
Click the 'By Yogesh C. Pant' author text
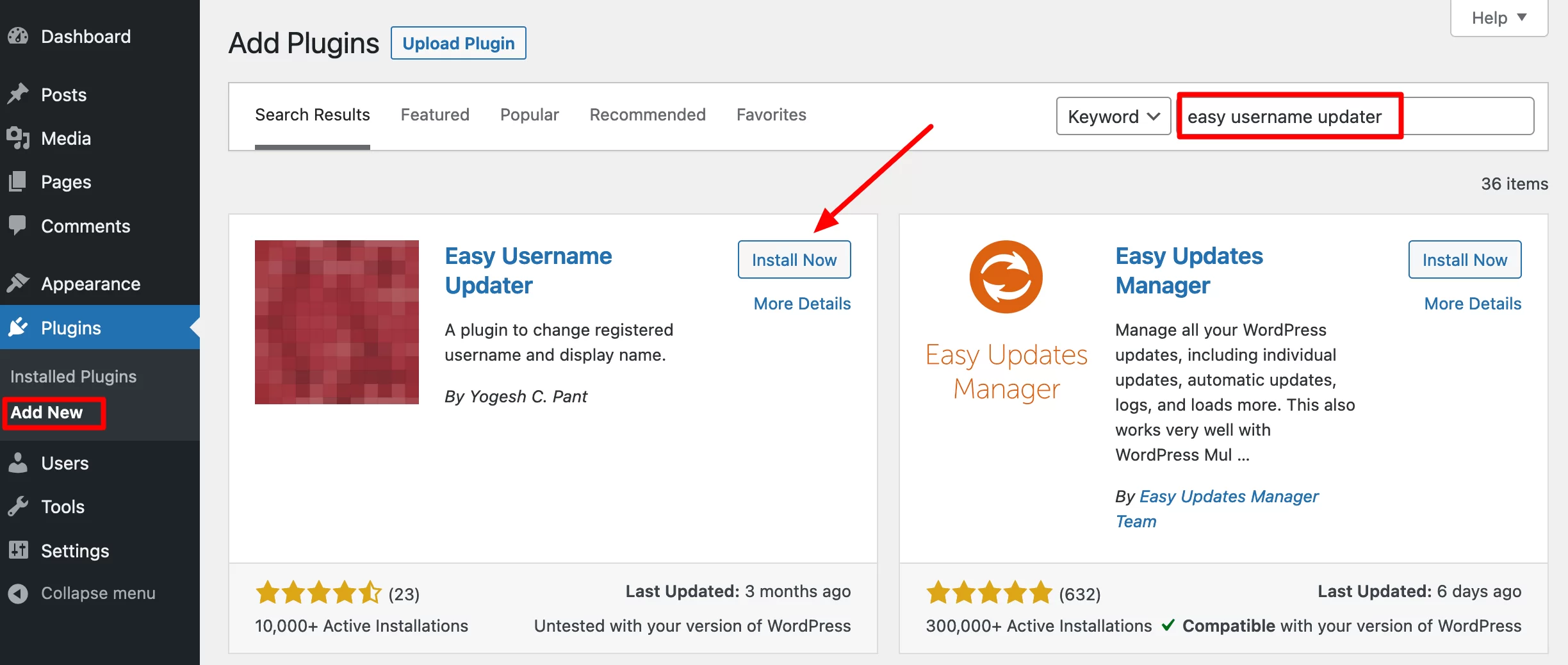[x=516, y=397]
